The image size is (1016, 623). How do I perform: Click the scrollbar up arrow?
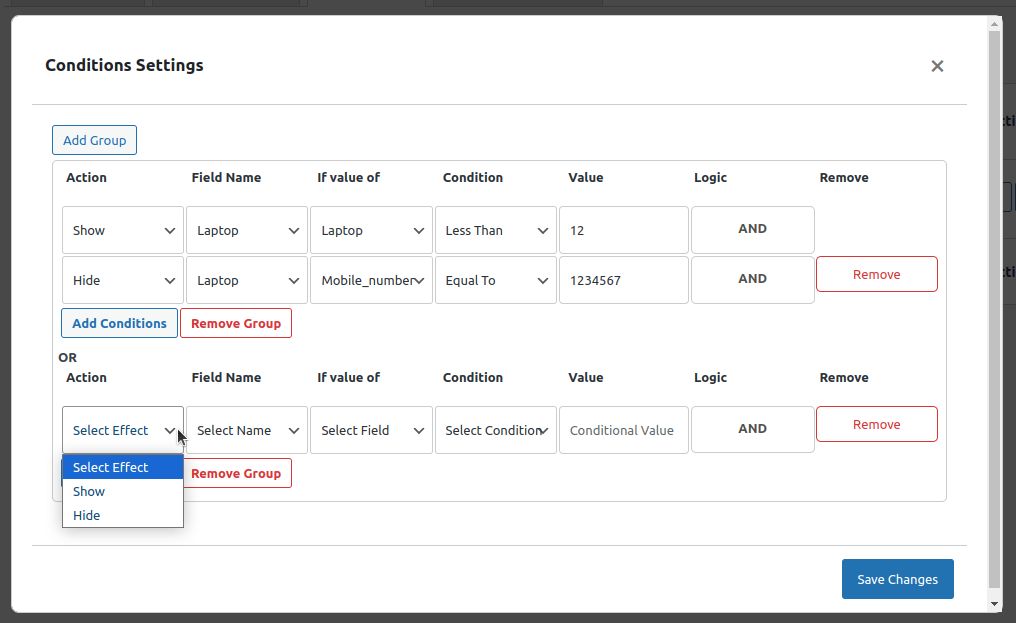pyautogui.click(x=995, y=24)
